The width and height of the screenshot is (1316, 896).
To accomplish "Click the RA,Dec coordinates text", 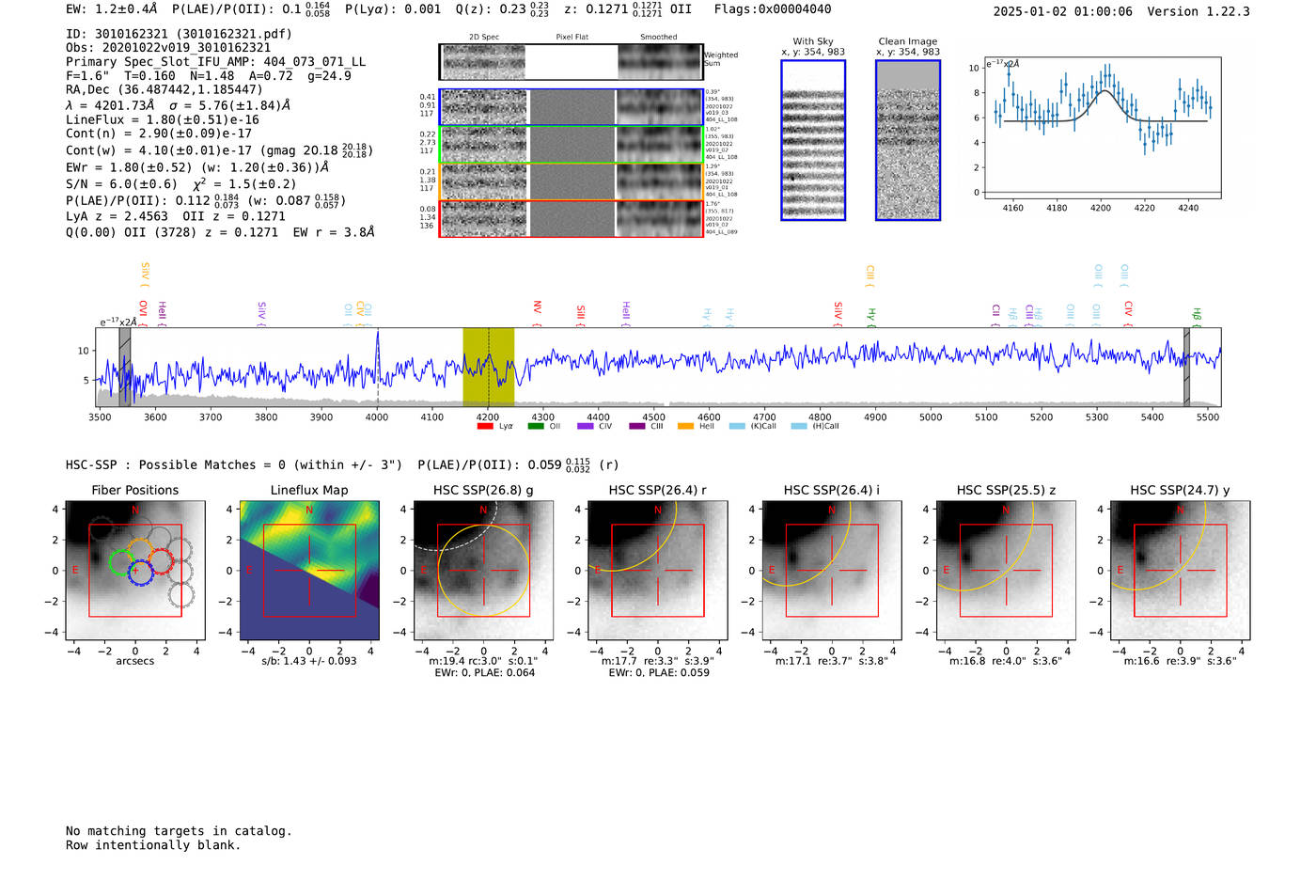I will pos(164,90).
